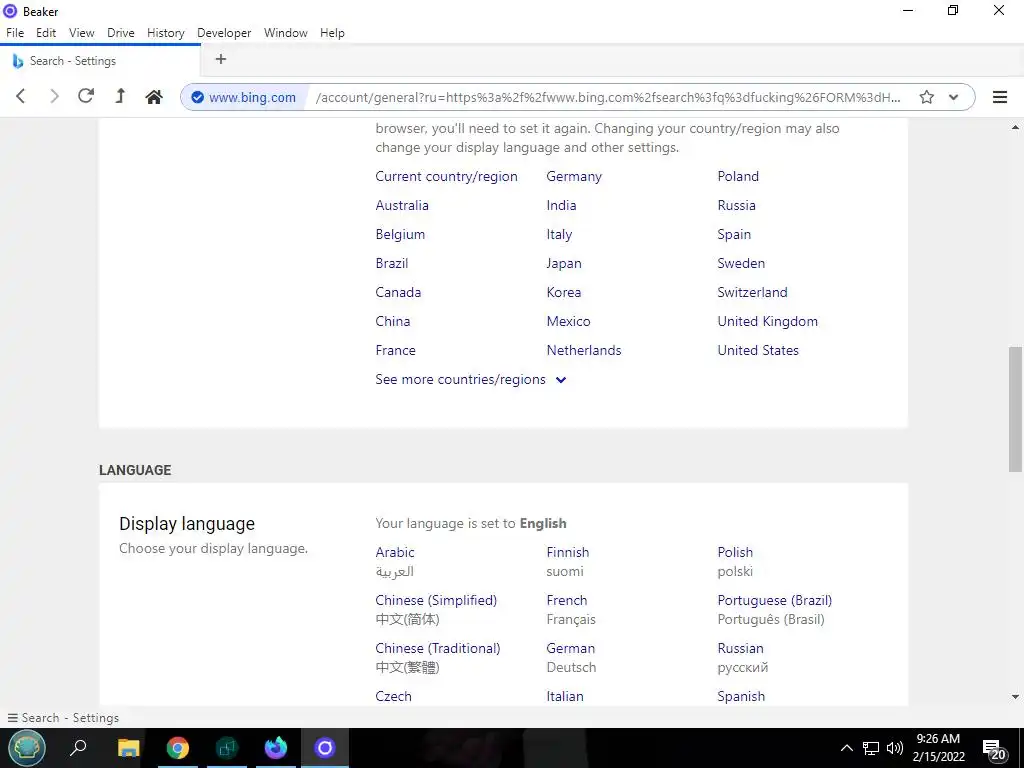
Task: Open notification center with 20 badge
Action: point(994,750)
